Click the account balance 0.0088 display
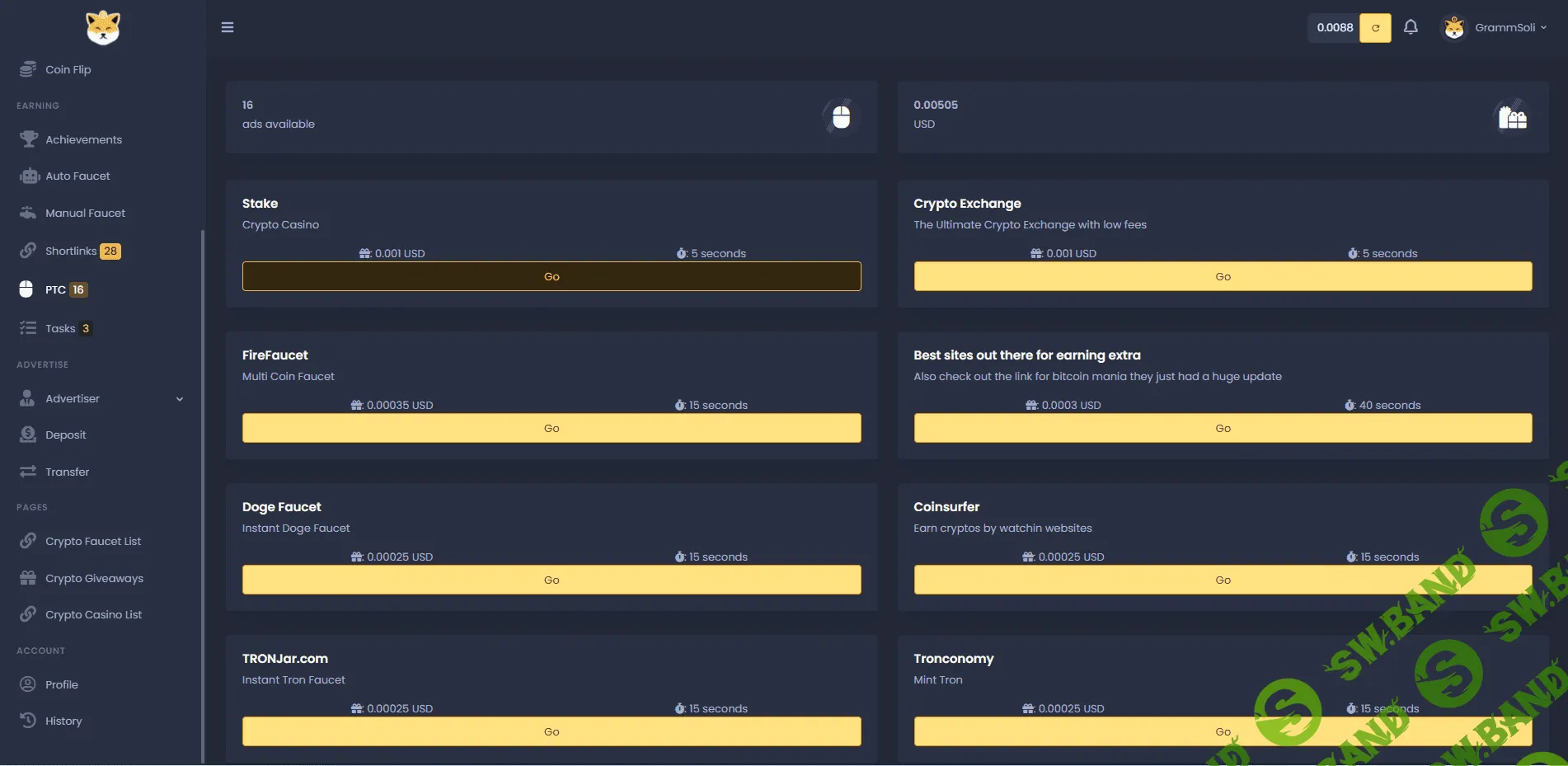 pos(1335,28)
